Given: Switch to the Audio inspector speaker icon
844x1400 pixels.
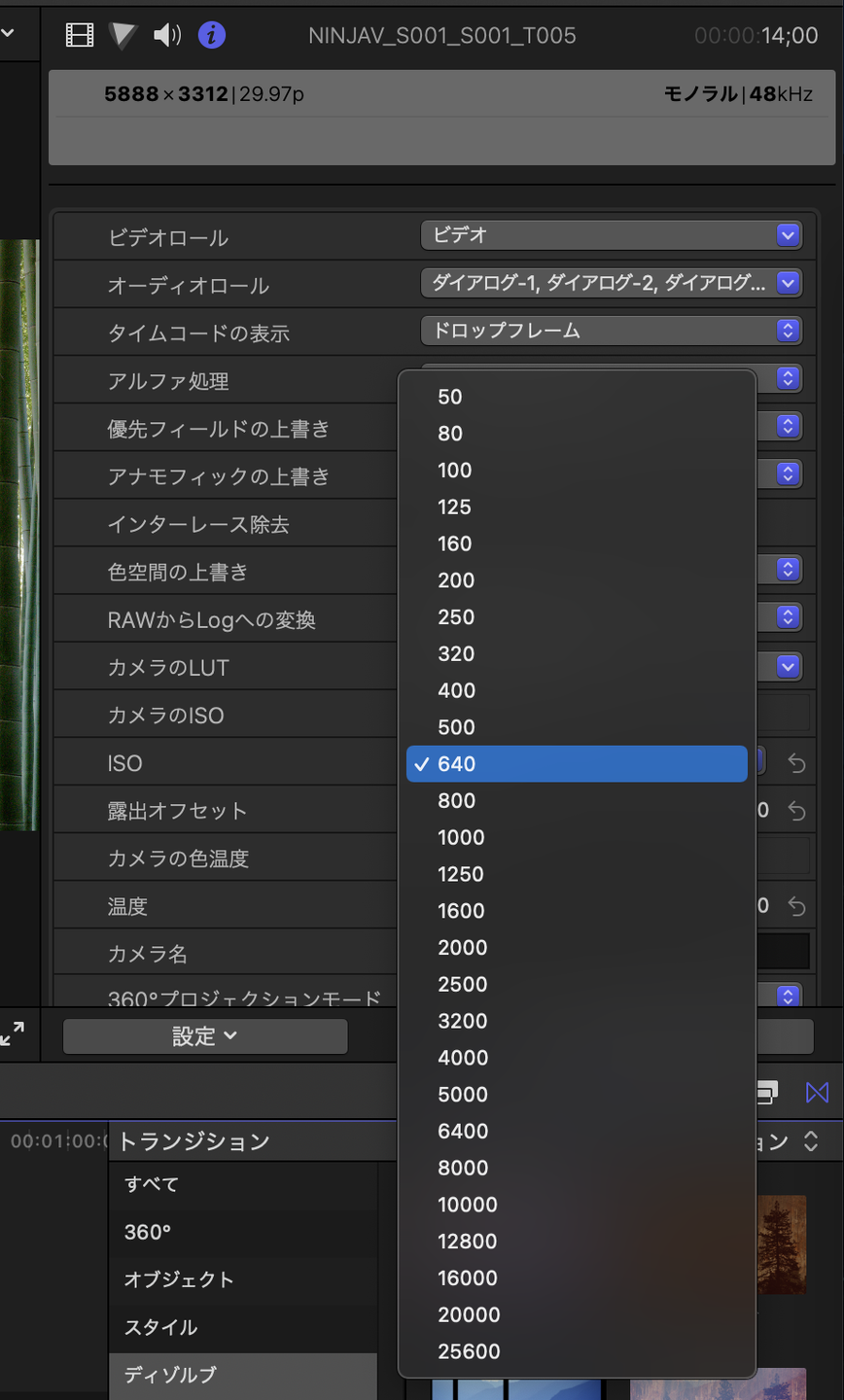Looking at the screenshot, I should (x=167, y=36).
